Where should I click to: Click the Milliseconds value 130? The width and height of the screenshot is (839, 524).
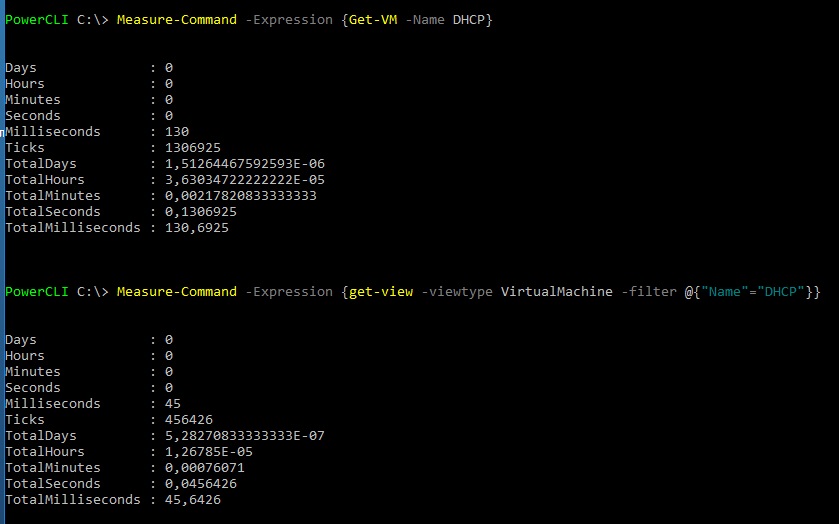177,132
